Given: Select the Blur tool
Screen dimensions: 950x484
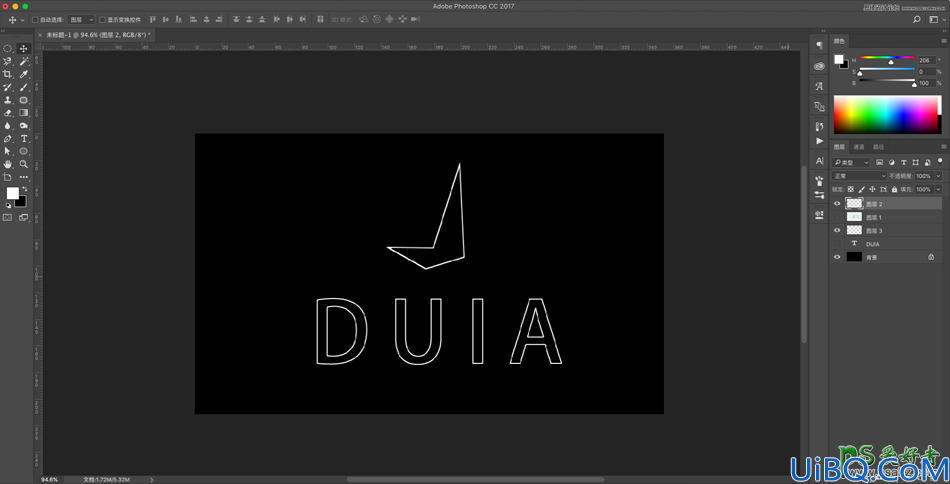Looking at the screenshot, I should pyautogui.click(x=7, y=125).
